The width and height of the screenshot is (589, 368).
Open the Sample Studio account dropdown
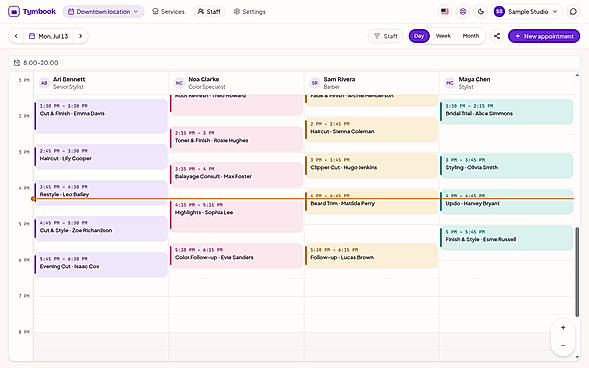(x=527, y=12)
